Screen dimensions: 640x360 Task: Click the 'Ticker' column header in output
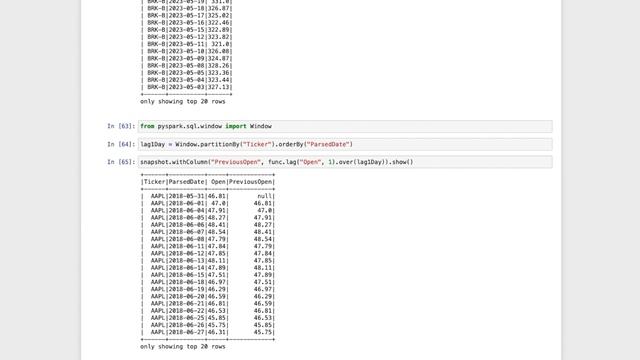[154, 182]
